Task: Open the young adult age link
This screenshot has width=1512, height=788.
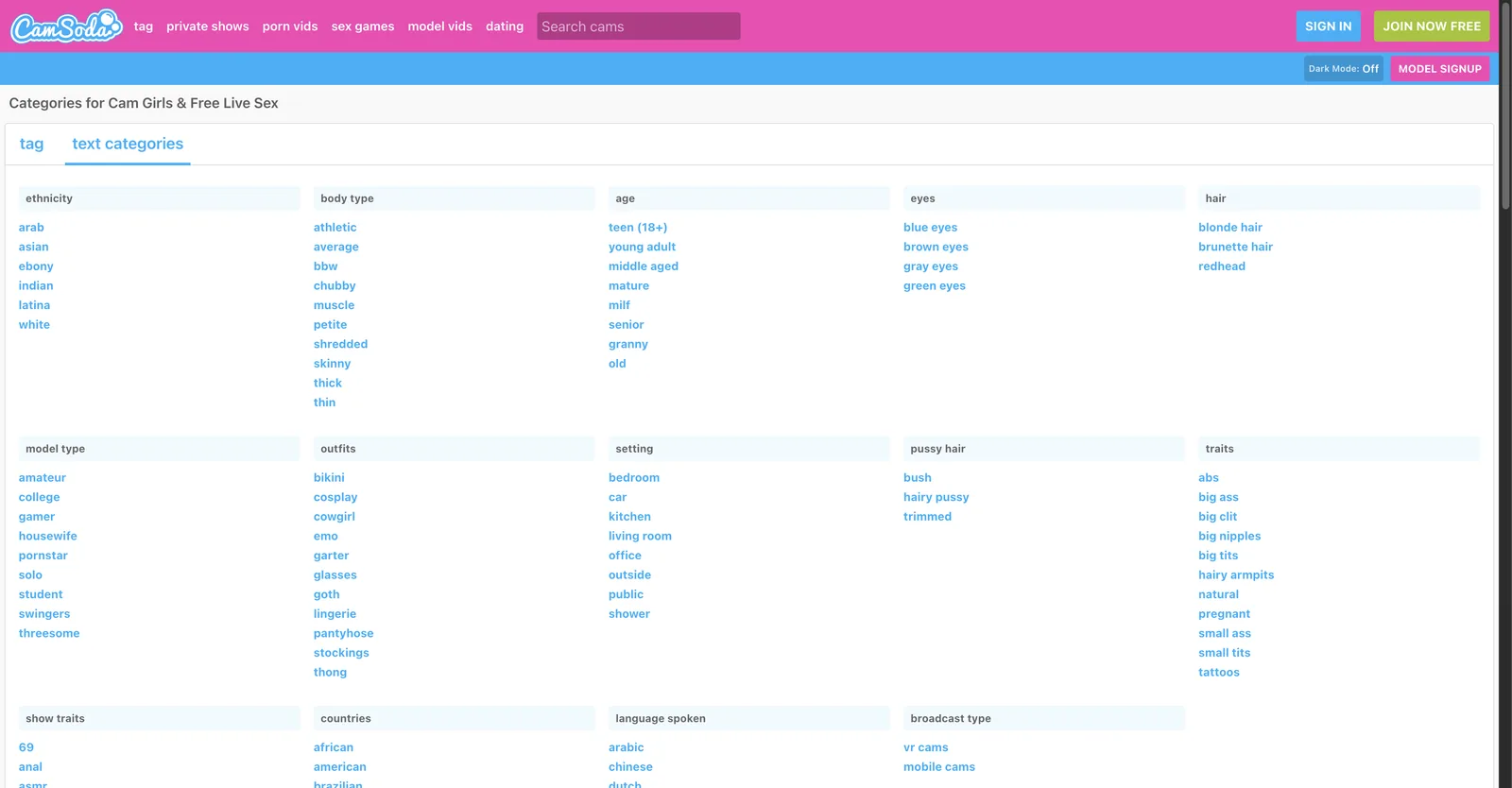Action: tap(643, 247)
